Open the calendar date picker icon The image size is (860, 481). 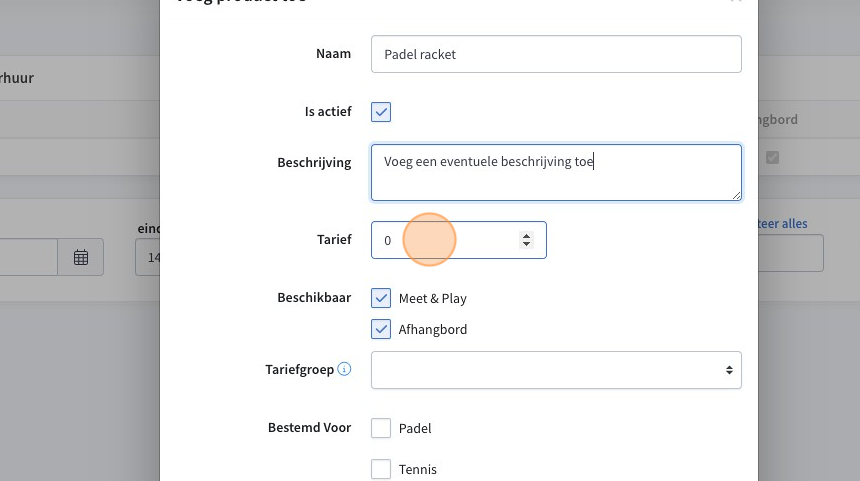81,257
